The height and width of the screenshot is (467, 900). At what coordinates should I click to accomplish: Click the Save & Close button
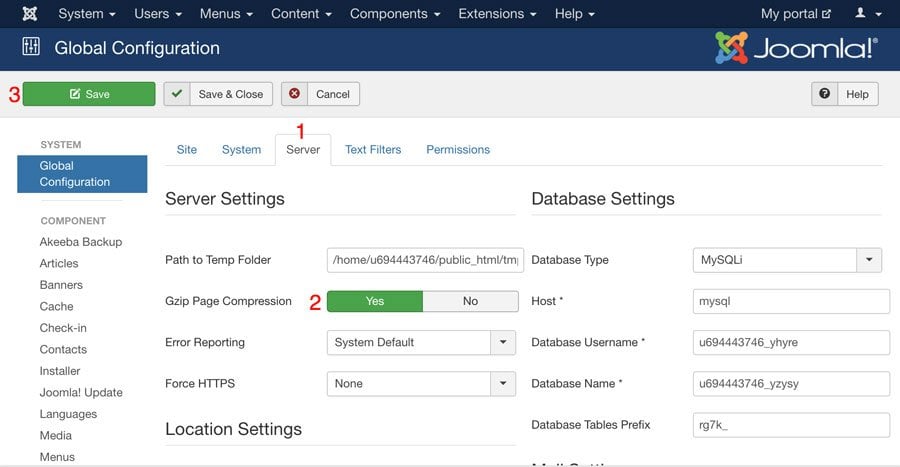pos(218,94)
